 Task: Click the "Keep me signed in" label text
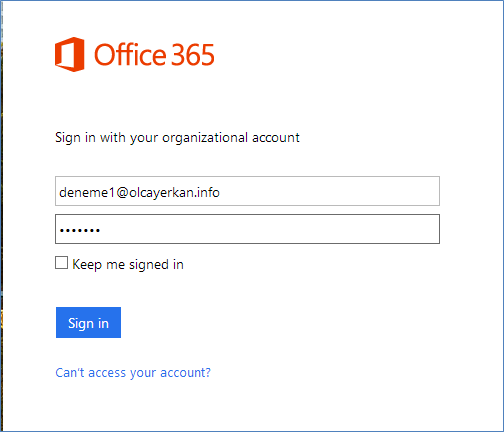tap(128, 265)
